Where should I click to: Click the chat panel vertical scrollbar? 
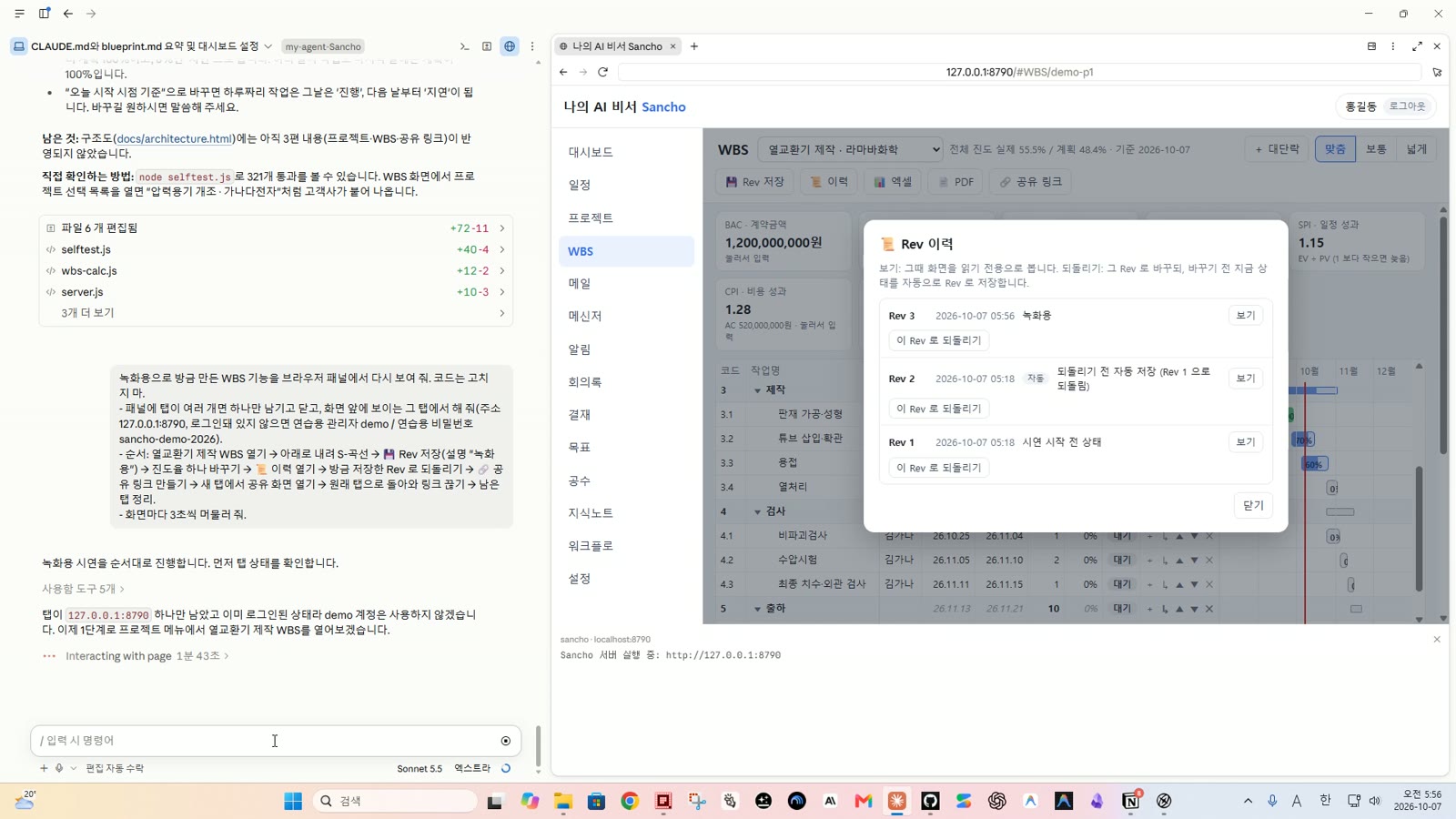coord(538,747)
